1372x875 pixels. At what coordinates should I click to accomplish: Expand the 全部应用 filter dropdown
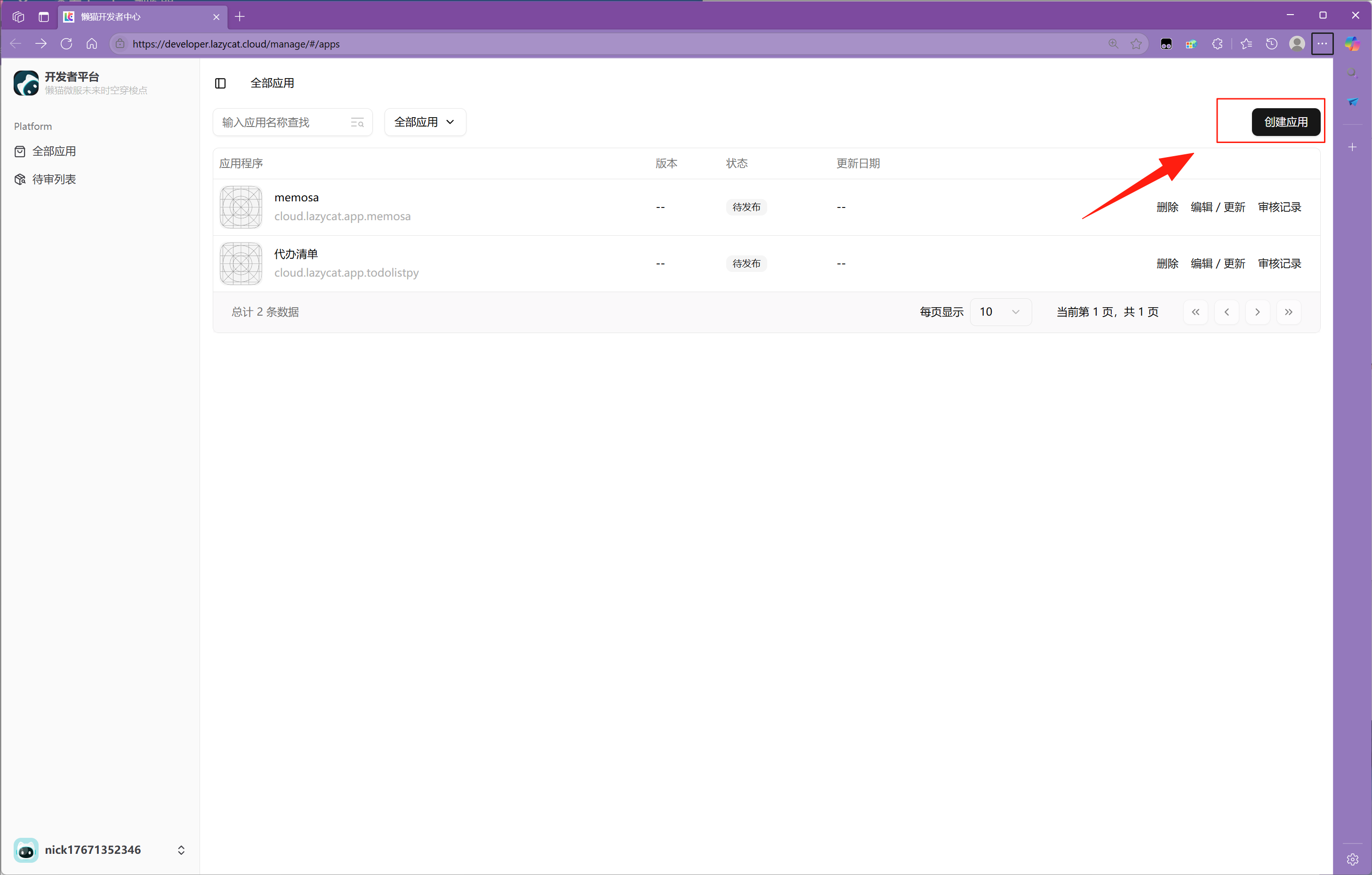pyautogui.click(x=425, y=122)
